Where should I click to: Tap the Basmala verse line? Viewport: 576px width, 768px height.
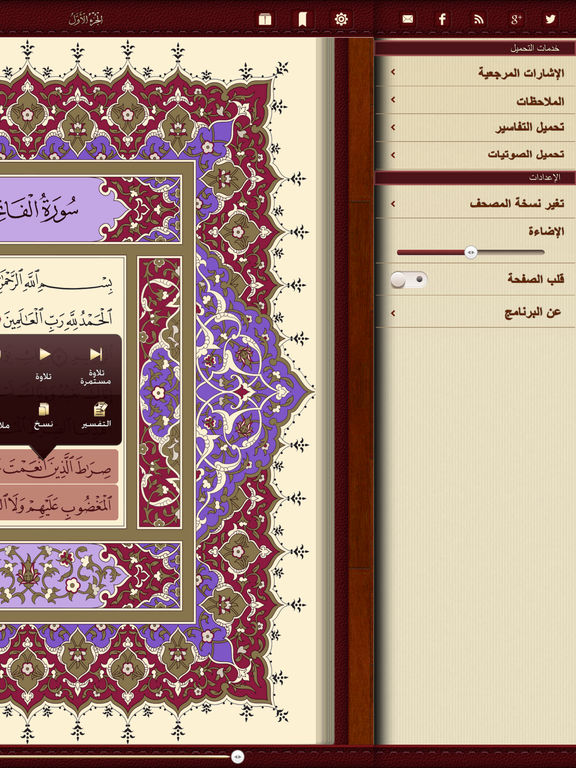(x=56, y=284)
